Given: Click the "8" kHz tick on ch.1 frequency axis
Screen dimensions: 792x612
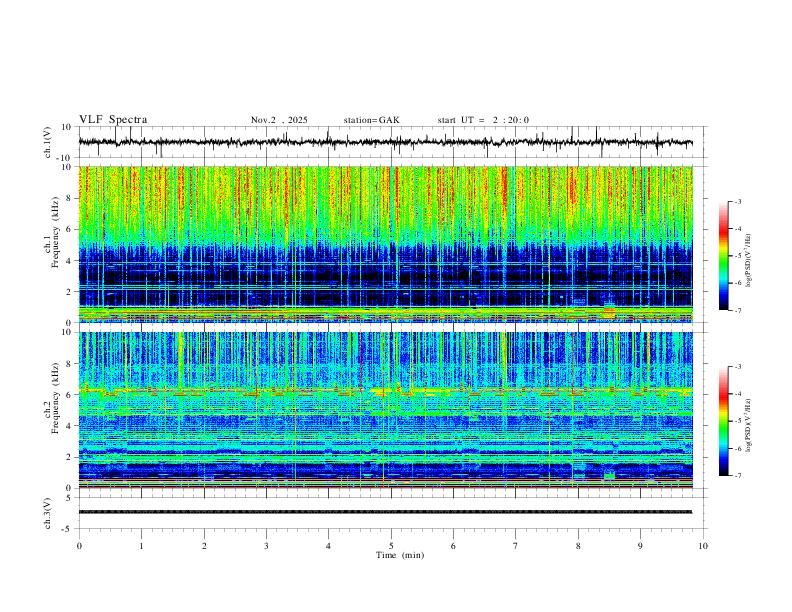Looking at the screenshot, I should tap(69, 198).
